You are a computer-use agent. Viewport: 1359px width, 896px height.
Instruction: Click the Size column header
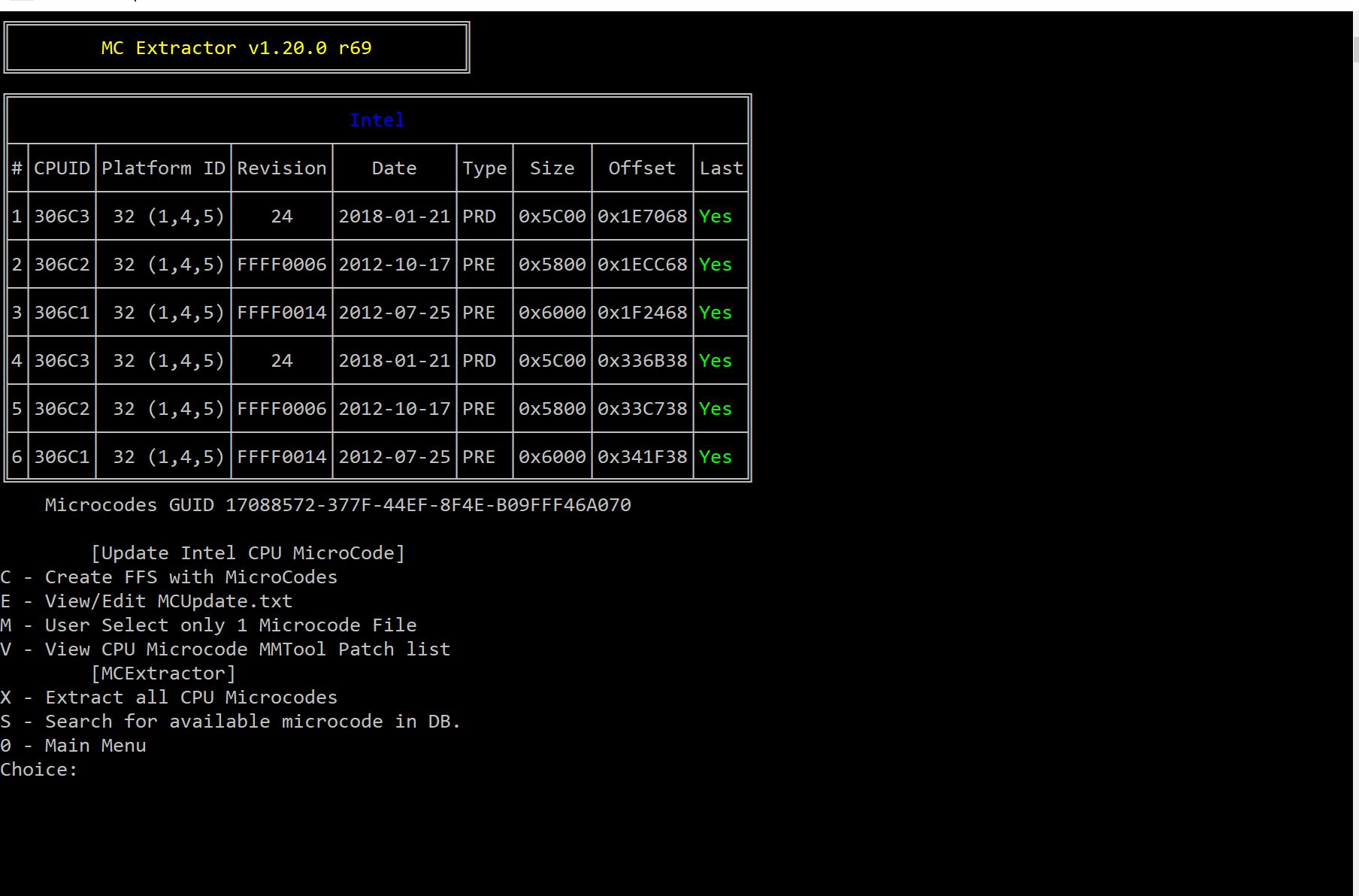(552, 168)
